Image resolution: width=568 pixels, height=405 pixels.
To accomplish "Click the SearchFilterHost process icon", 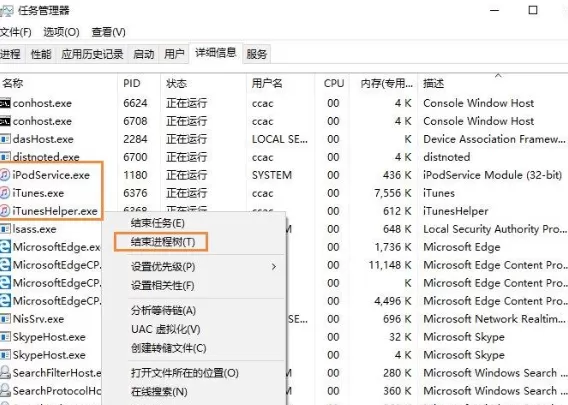I will click(x=5, y=373).
